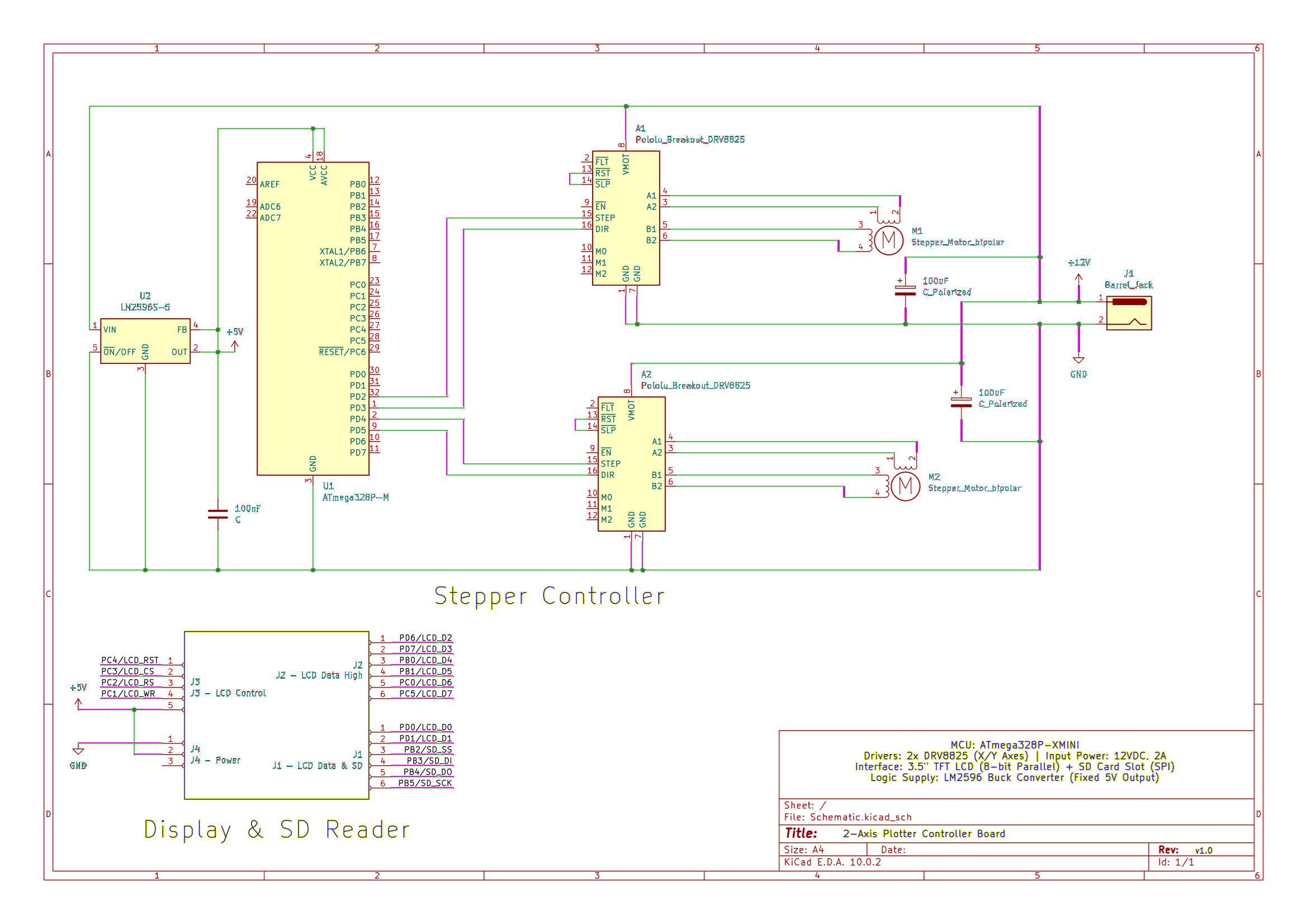The image size is (1307, 924).
Task: Select the U2 LM2596S-5 regulator symbol
Action: 145,340
